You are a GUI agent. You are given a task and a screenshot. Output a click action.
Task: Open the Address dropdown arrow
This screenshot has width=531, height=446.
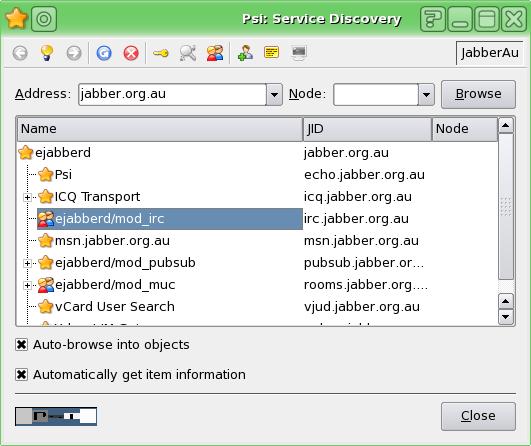tap(274, 94)
